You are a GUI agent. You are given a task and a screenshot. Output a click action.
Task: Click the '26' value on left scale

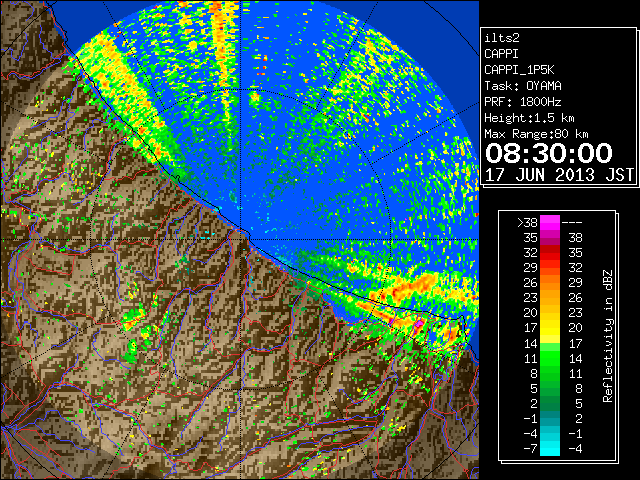pos(531,283)
